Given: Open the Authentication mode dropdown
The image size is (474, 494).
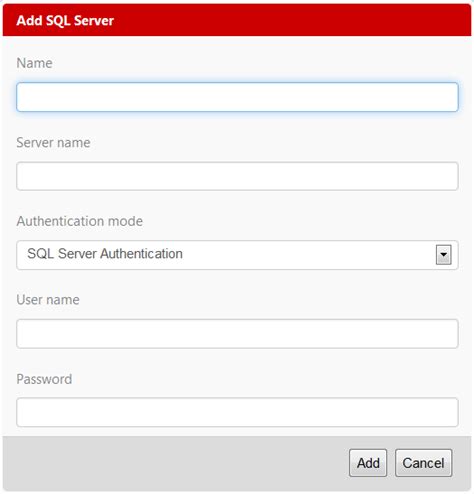Looking at the screenshot, I should [x=237, y=255].
